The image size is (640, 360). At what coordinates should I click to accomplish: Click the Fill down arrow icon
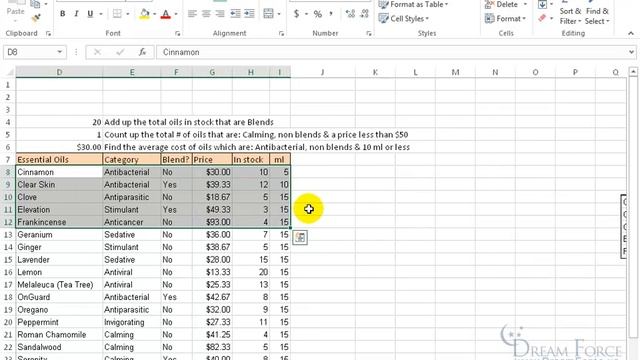click(x=542, y=5)
